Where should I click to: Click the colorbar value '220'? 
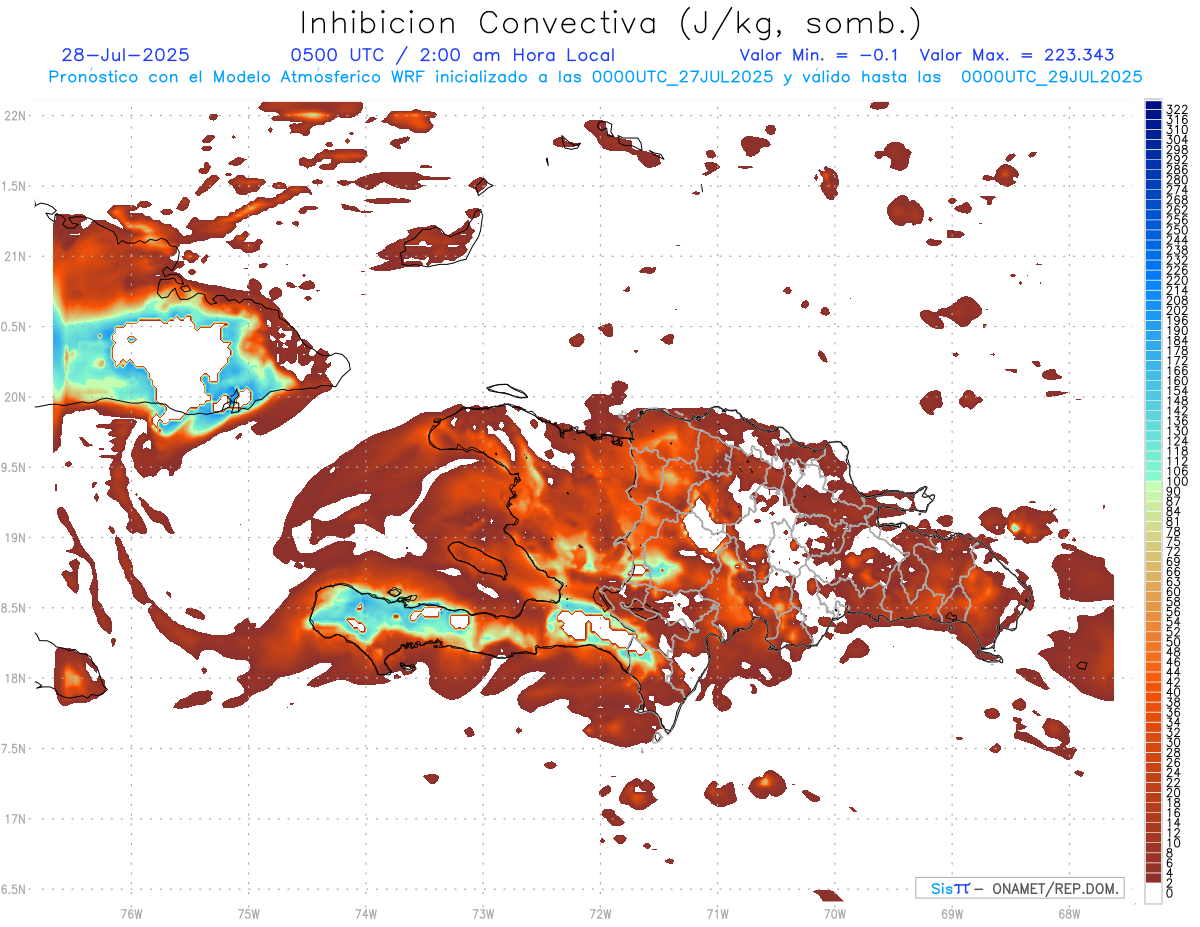pyautogui.click(x=1177, y=280)
